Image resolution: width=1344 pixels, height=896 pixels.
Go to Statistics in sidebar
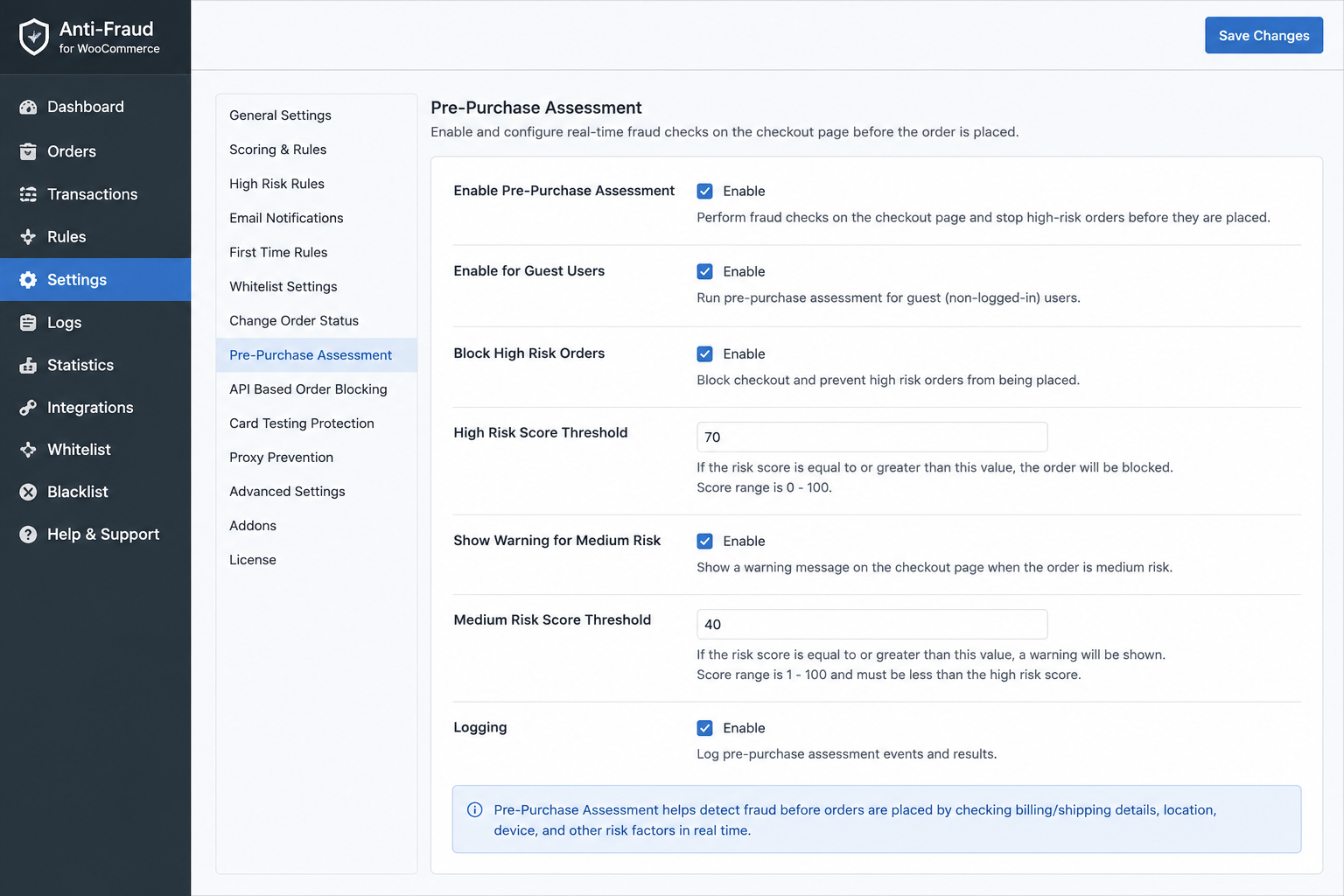(95, 365)
